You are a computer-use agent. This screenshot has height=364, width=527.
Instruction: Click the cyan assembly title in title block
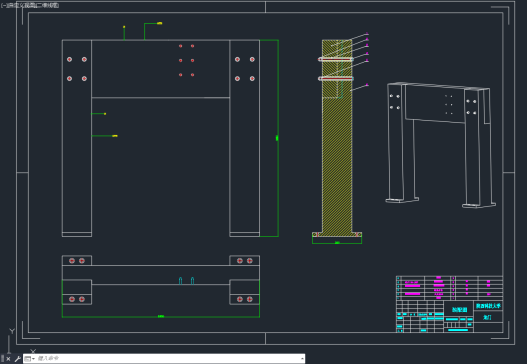click(459, 310)
